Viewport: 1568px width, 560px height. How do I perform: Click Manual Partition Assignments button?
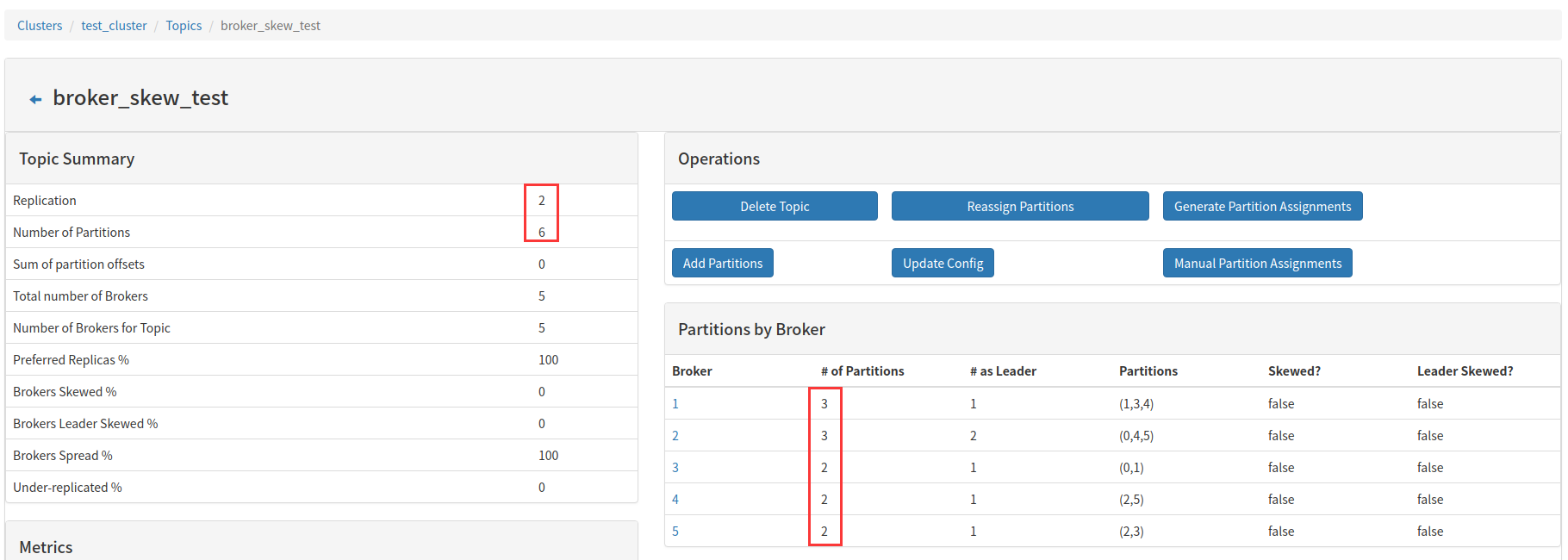click(x=1257, y=263)
